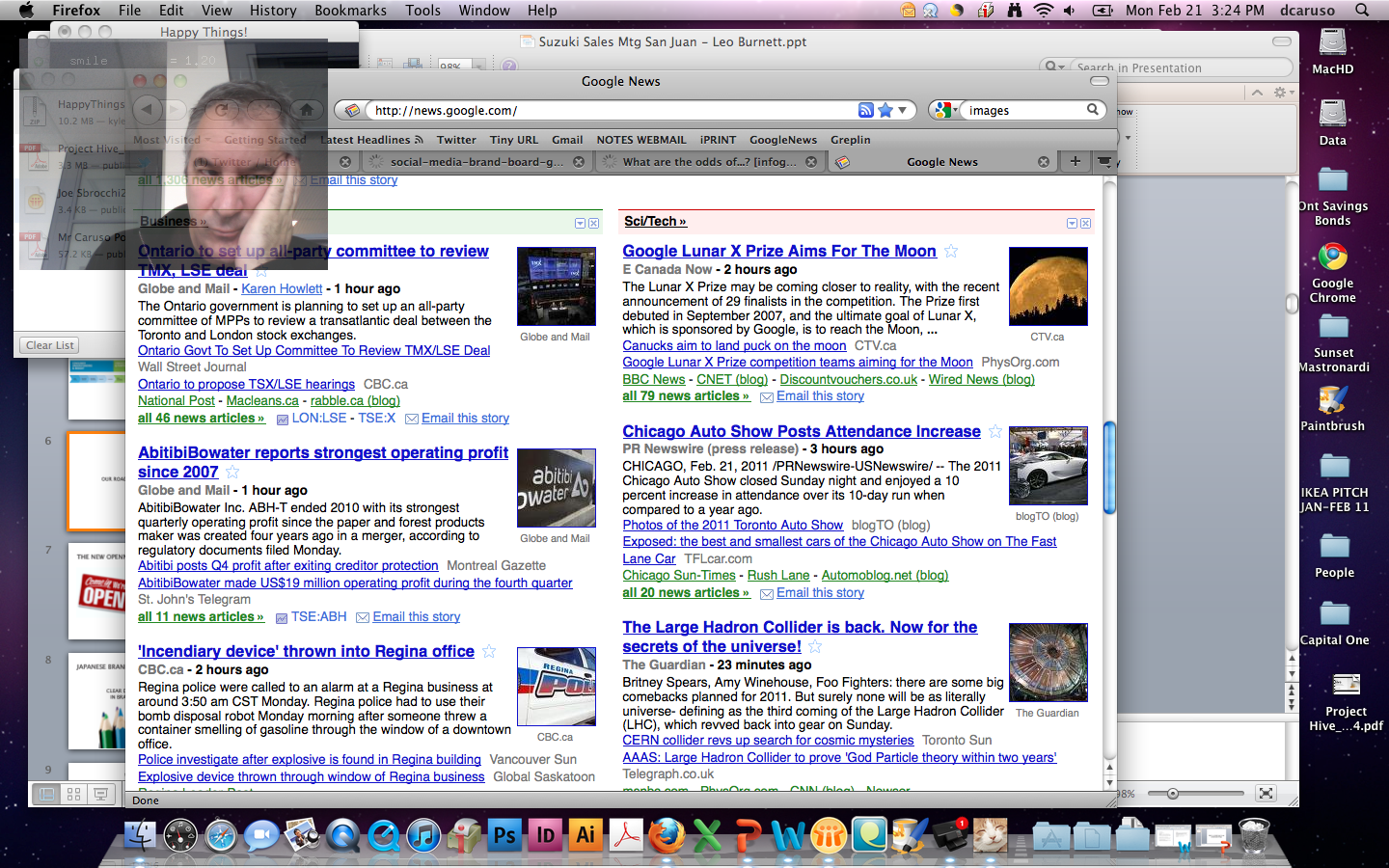Adjust the PowerPoint zoom slider
The image size is (1389, 868).
[1173, 794]
